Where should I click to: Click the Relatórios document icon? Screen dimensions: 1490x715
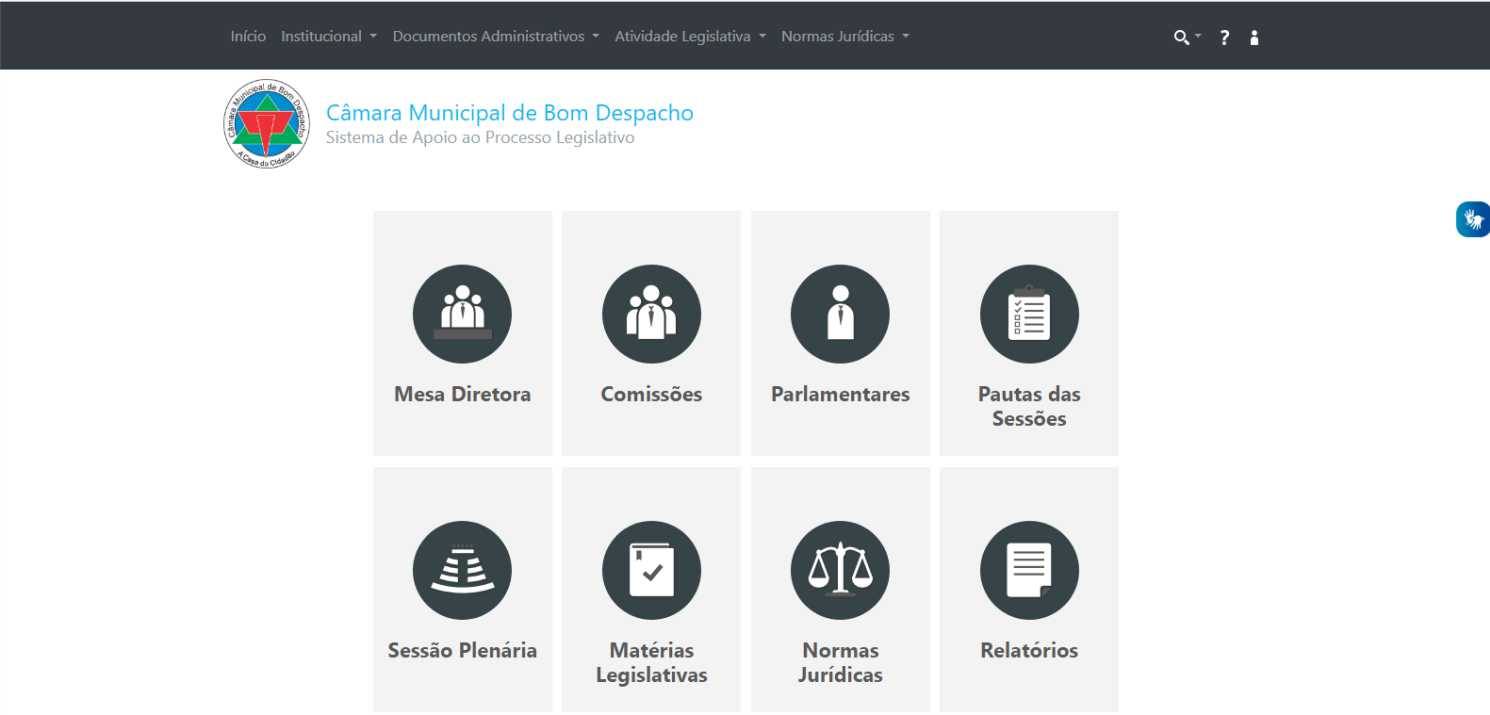coord(1029,570)
